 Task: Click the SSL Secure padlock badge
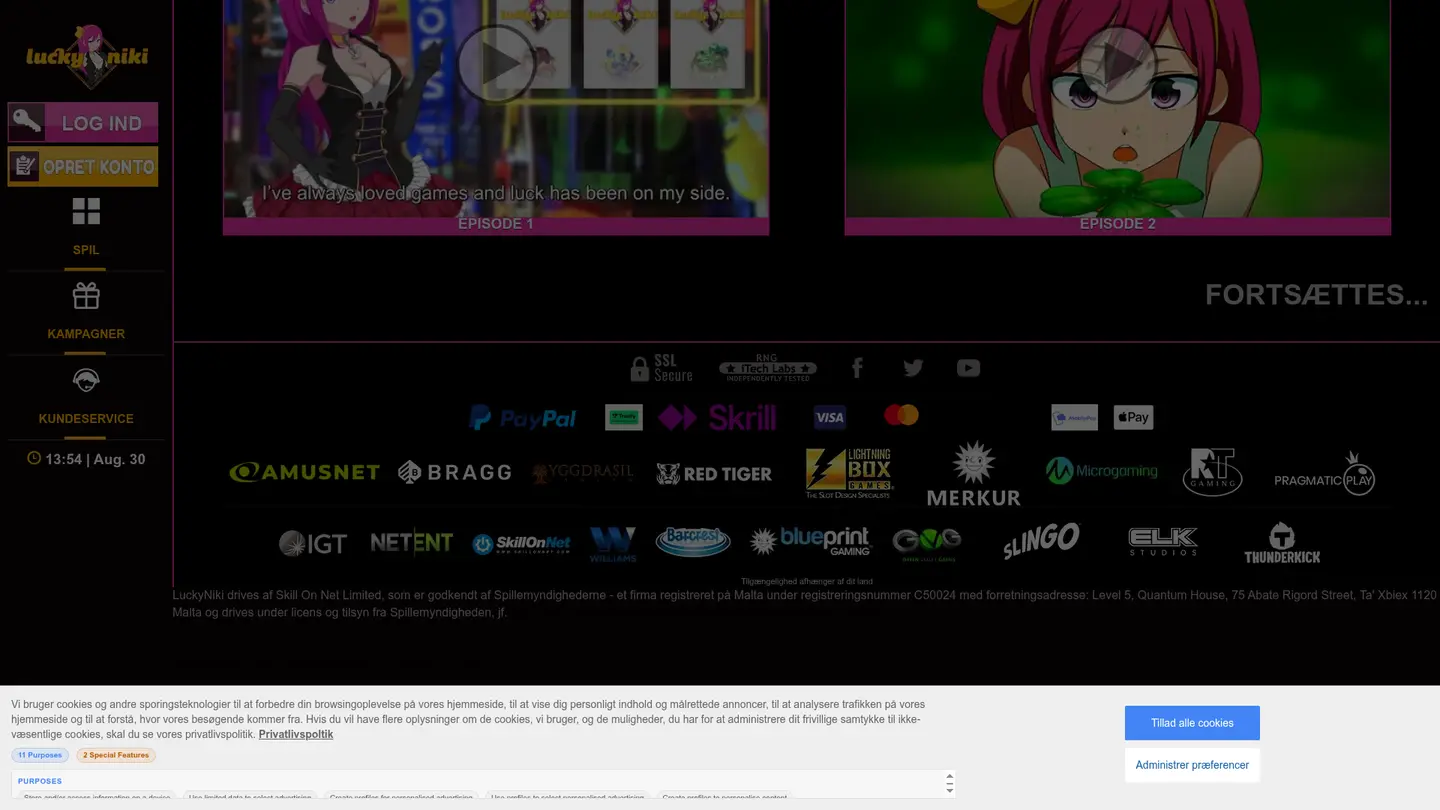661,368
